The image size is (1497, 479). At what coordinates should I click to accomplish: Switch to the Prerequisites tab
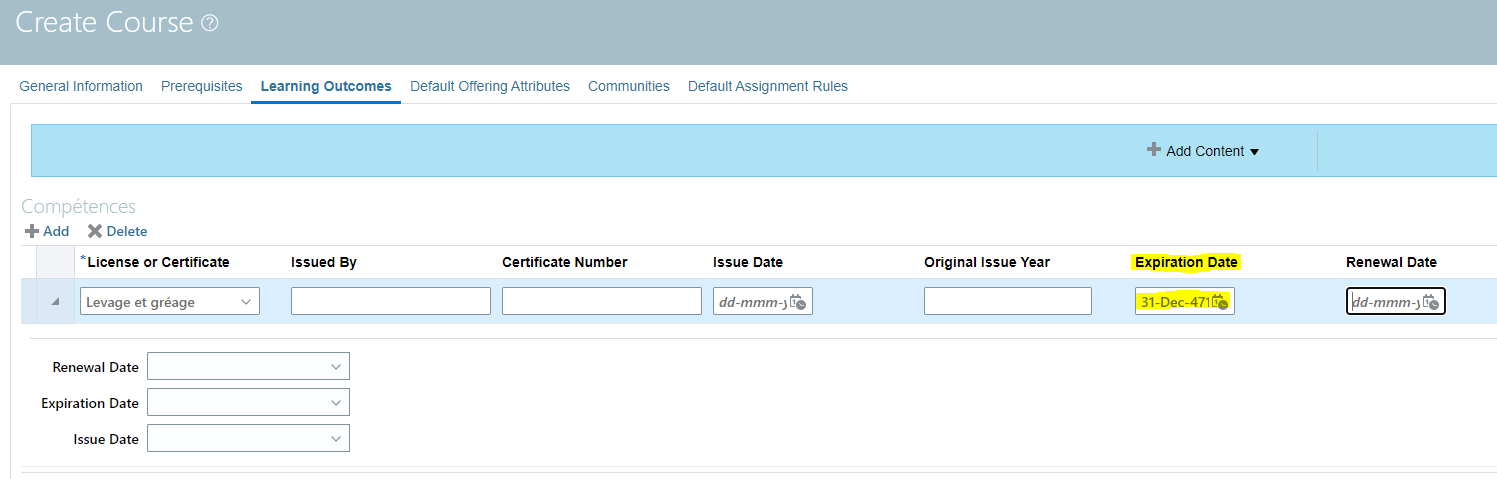click(x=202, y=86)
